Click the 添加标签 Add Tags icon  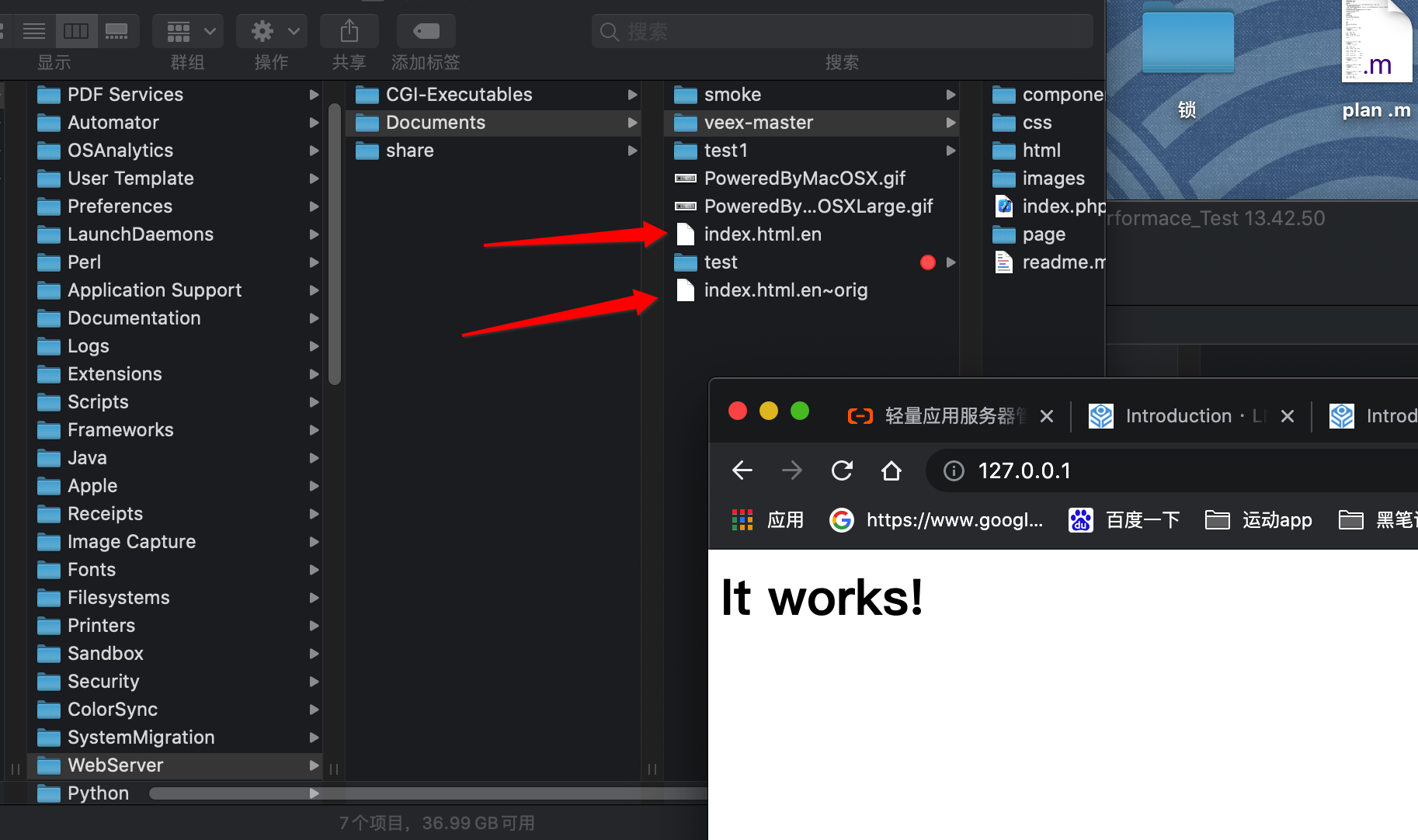(x=426, y=31)
